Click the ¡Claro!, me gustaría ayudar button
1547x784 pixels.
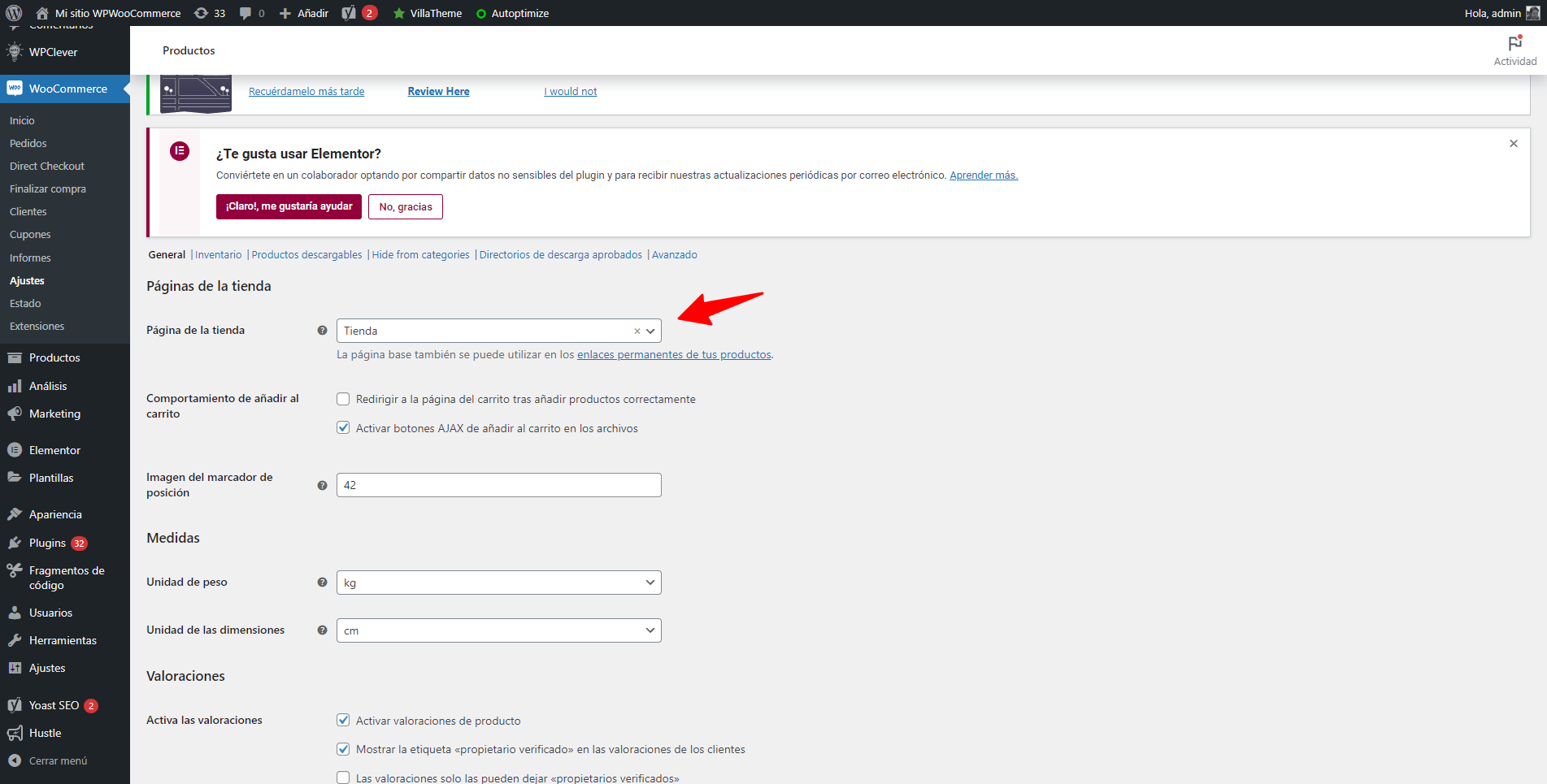pos(289,206)
